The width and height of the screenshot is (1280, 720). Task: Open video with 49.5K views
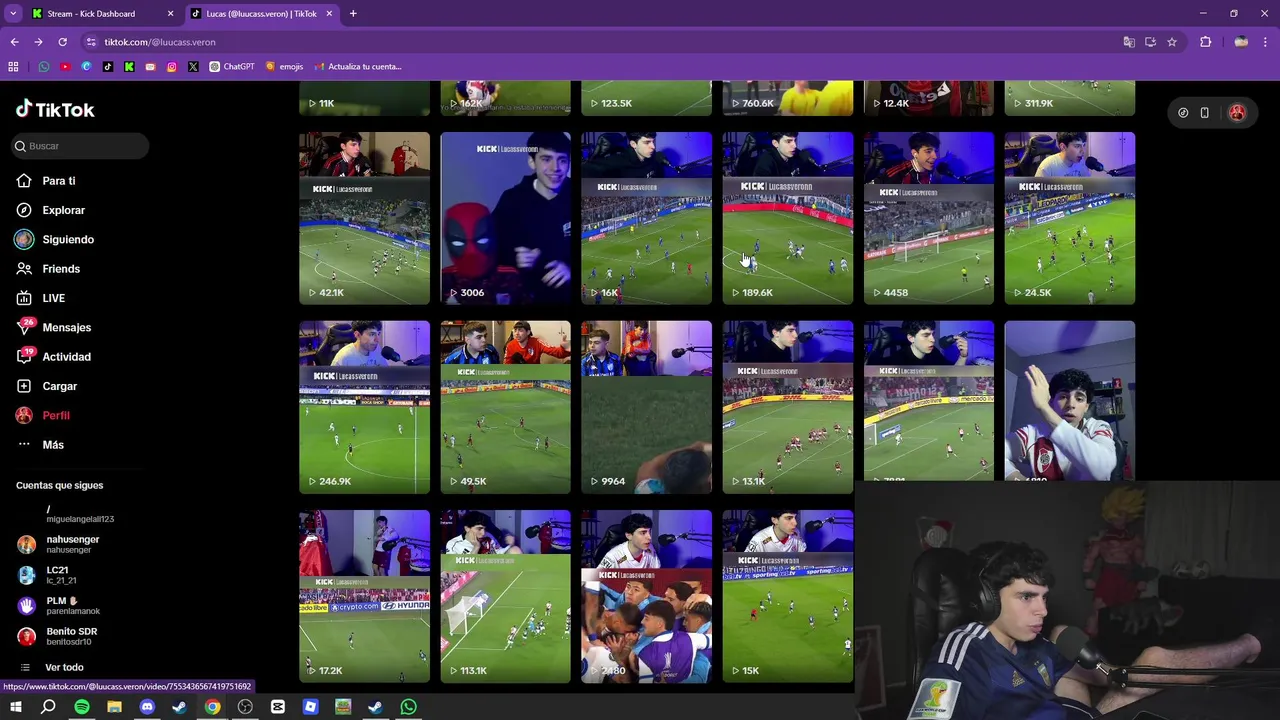tap(505, 407)
